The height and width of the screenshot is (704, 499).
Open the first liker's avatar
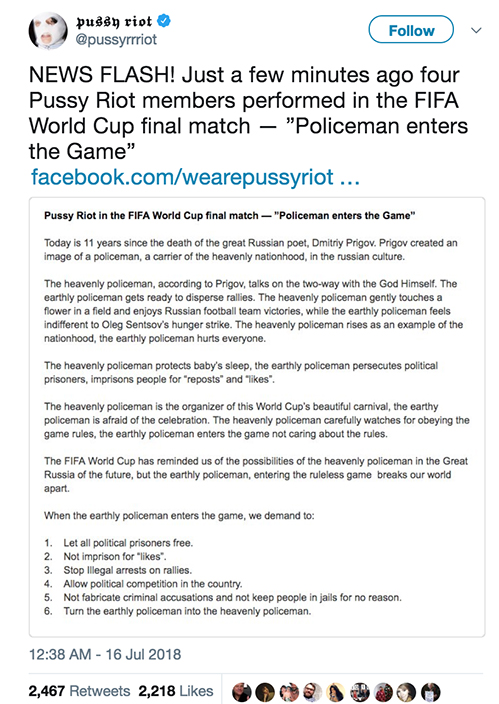[x=241, y=692]
